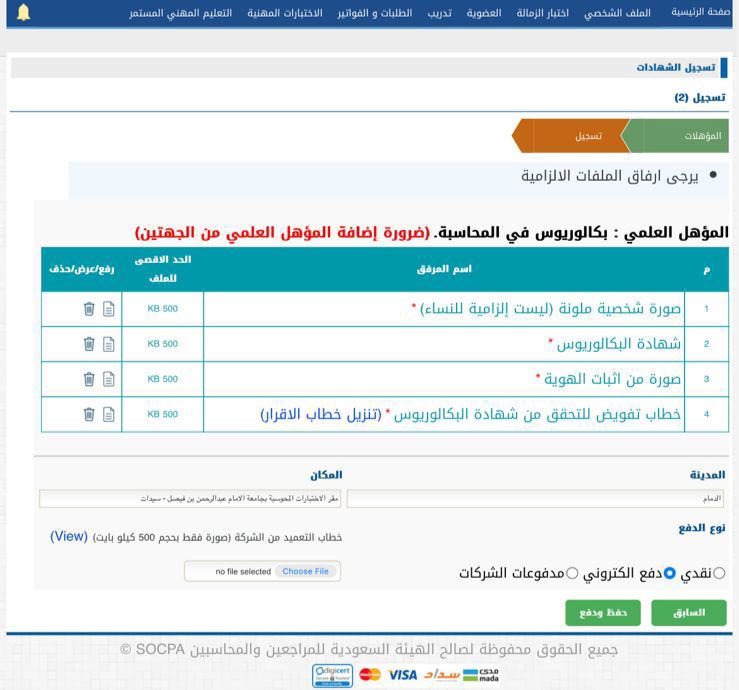
Task: Click the المدينة city field showing الدمام
Action: 535,499
